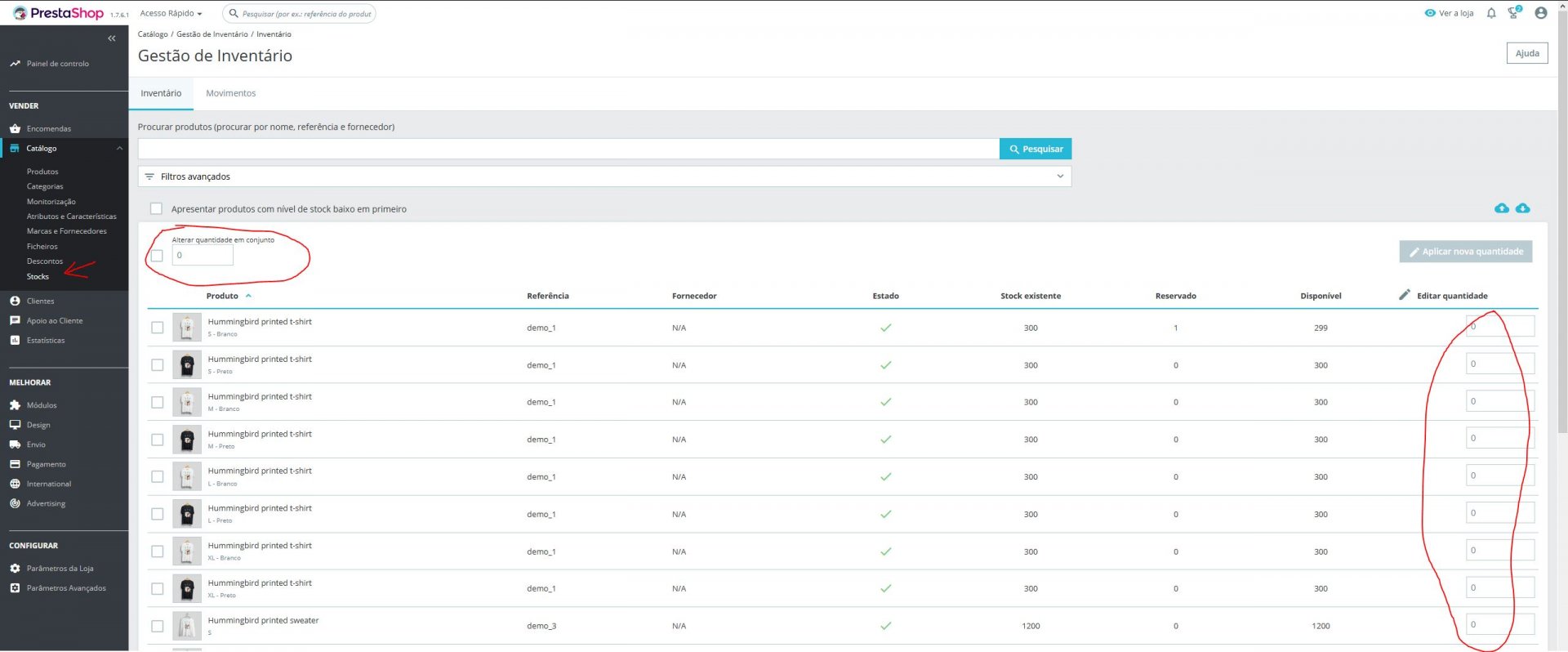This screenshot has height=652, width=1568.
Task: Expand the Filtros avançados dropdown
Action: pos(604,176)
